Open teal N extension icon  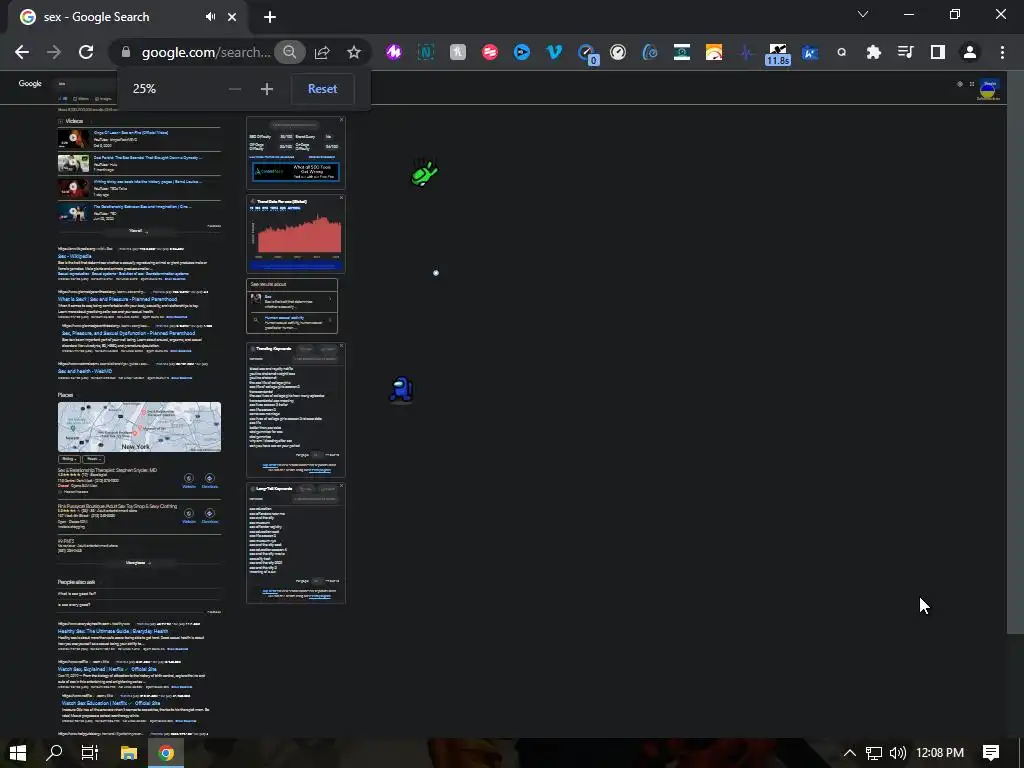[x=426, y=52]
